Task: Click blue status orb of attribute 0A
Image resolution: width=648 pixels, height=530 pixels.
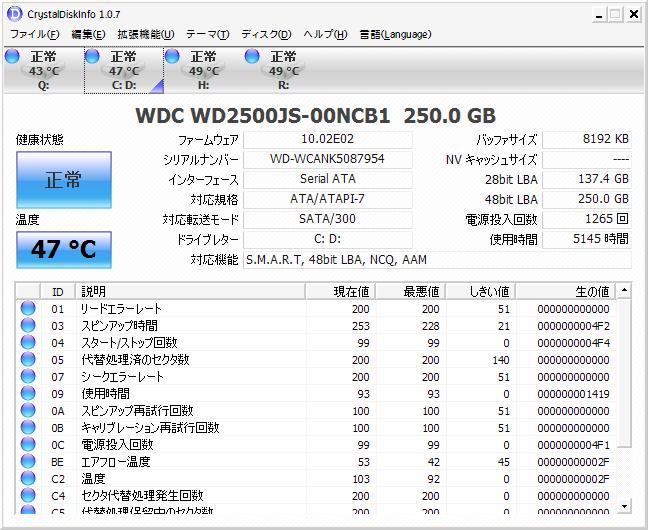Action: [28, 410]
